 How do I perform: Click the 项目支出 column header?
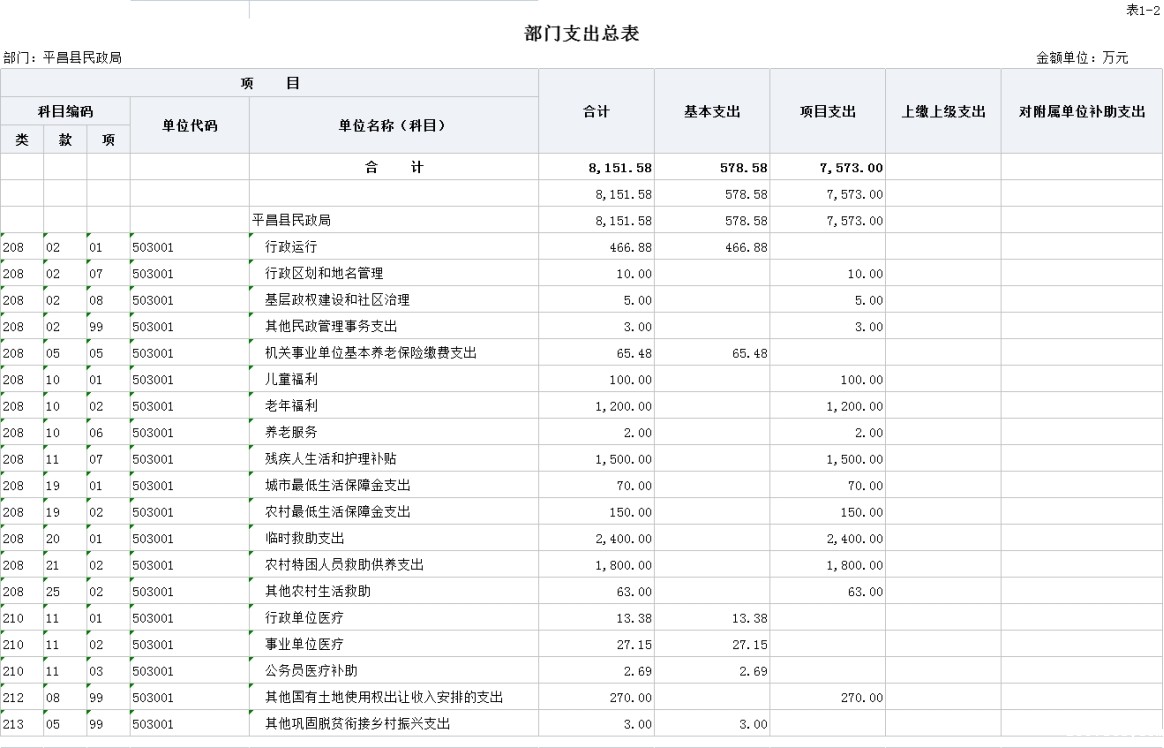point(827,111)
